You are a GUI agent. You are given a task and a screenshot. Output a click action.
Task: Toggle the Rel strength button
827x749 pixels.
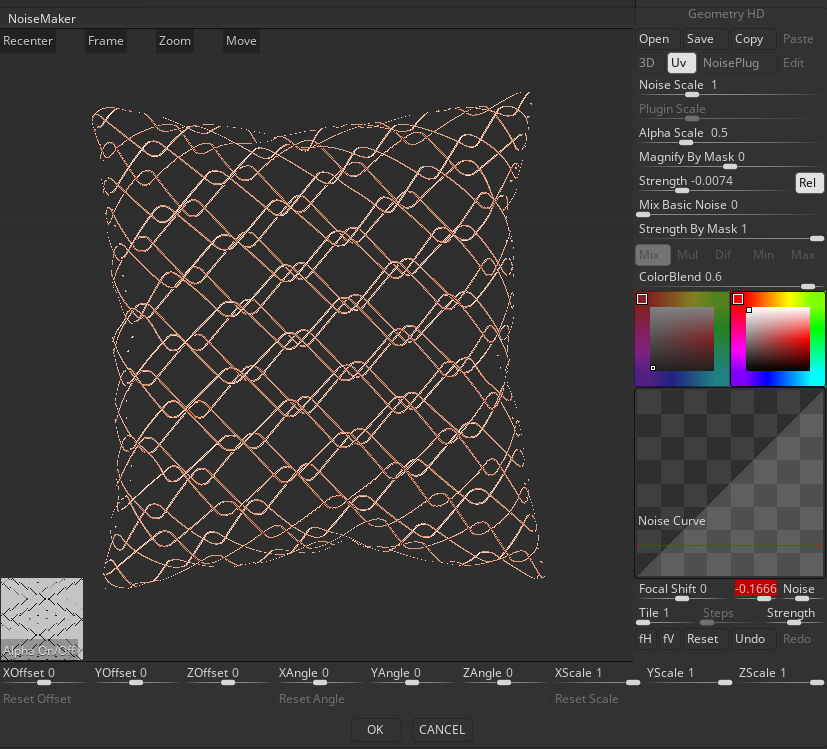[x=809, y=183]
